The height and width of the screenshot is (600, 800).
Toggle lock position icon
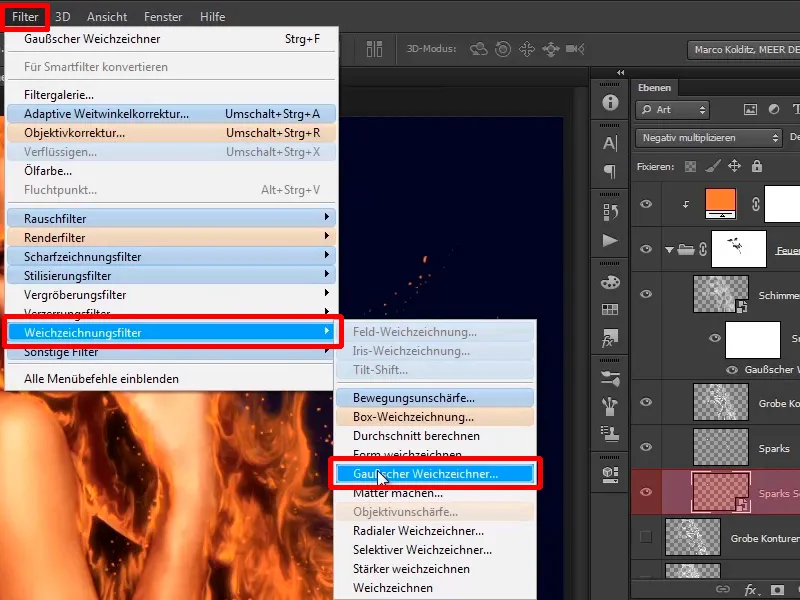click(734, 166)
